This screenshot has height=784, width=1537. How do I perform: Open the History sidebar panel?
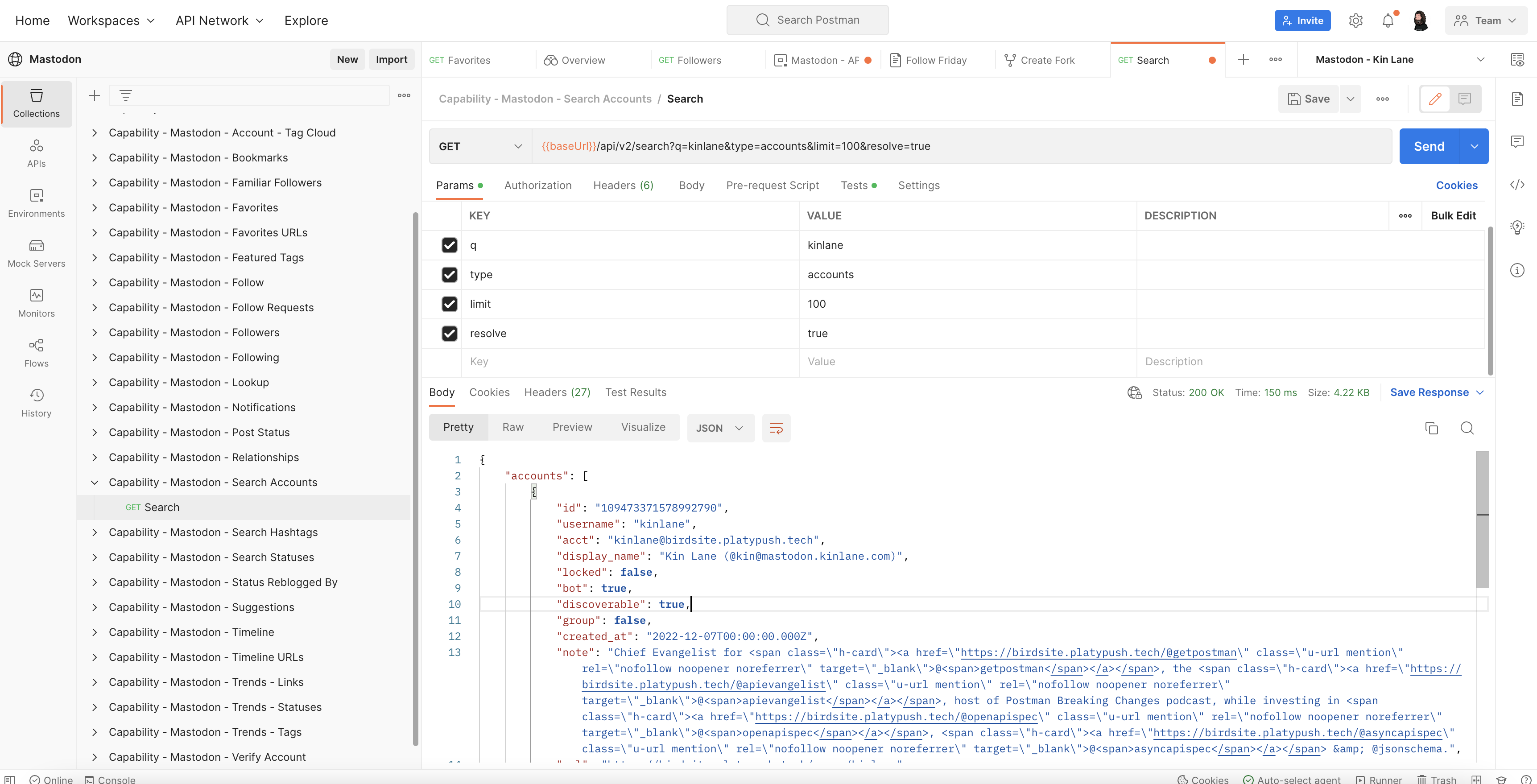tap(37, 403)
